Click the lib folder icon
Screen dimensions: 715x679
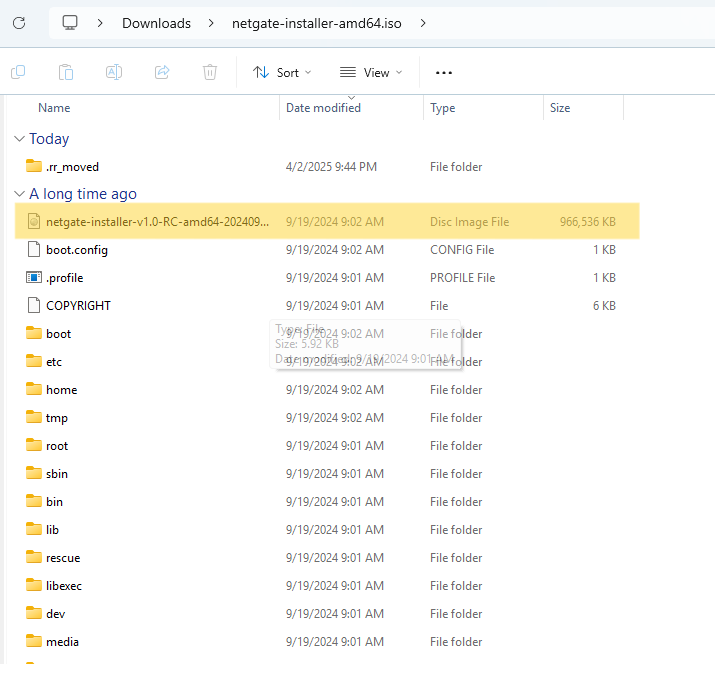(x=34, y=529)
